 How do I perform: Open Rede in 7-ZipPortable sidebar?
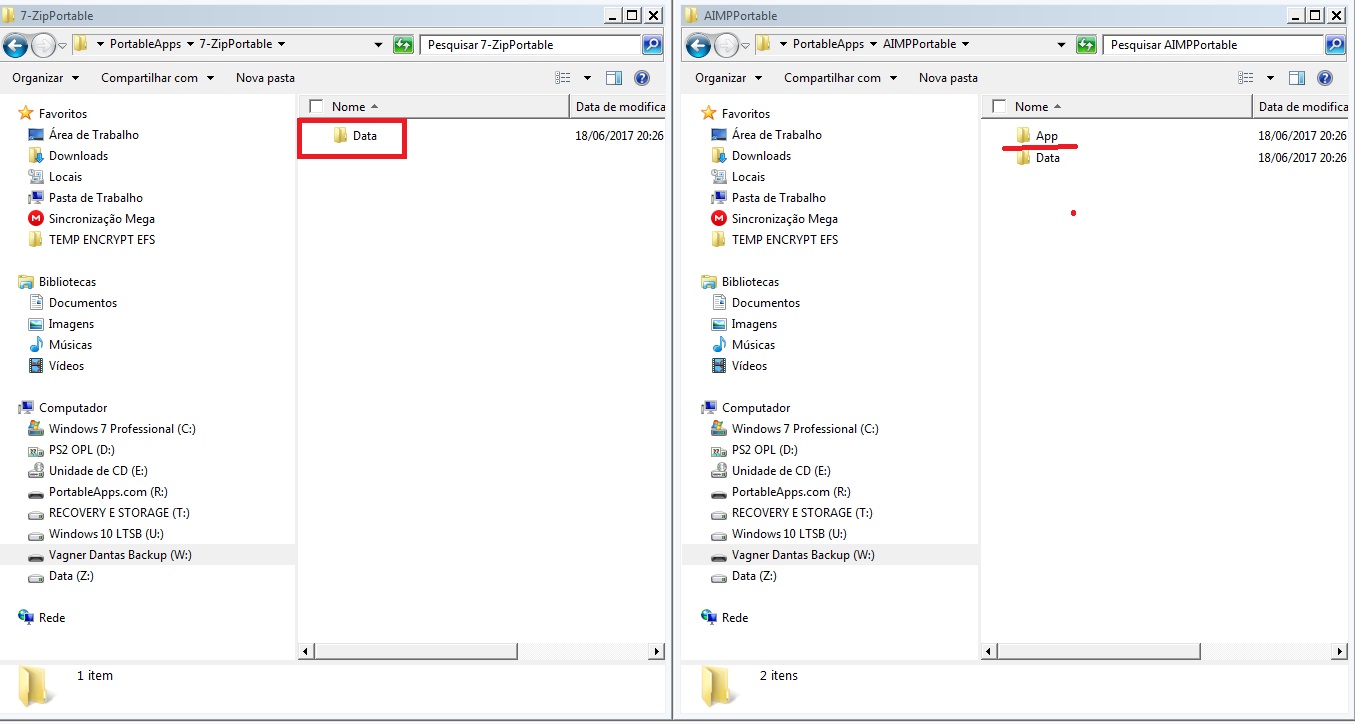tap(41, 618)
